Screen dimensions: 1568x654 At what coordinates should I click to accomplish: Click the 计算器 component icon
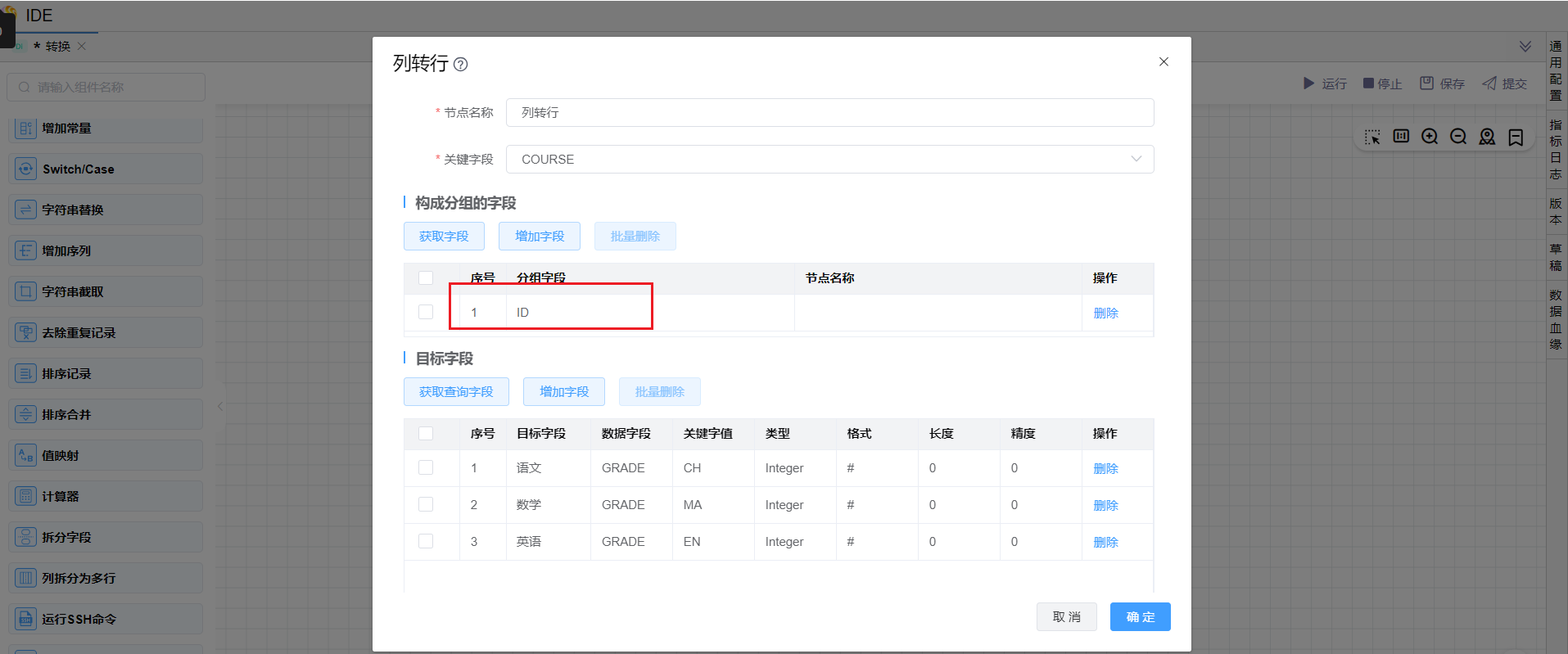(x=26, y=496)
